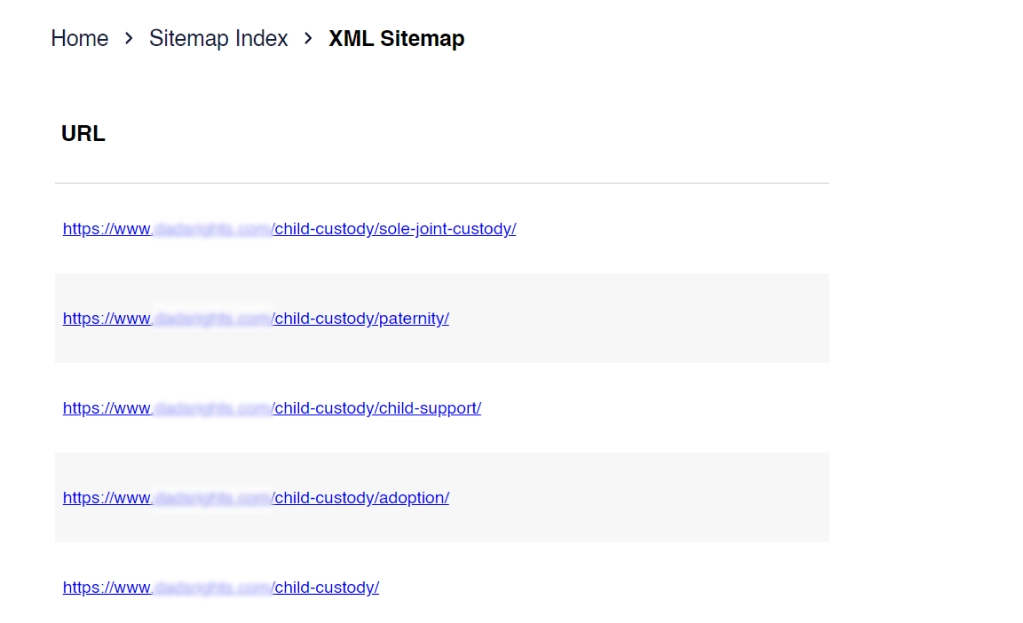Select the XML Sitemap breadcrumb title
1023x623 pixels.
point(396,39)
